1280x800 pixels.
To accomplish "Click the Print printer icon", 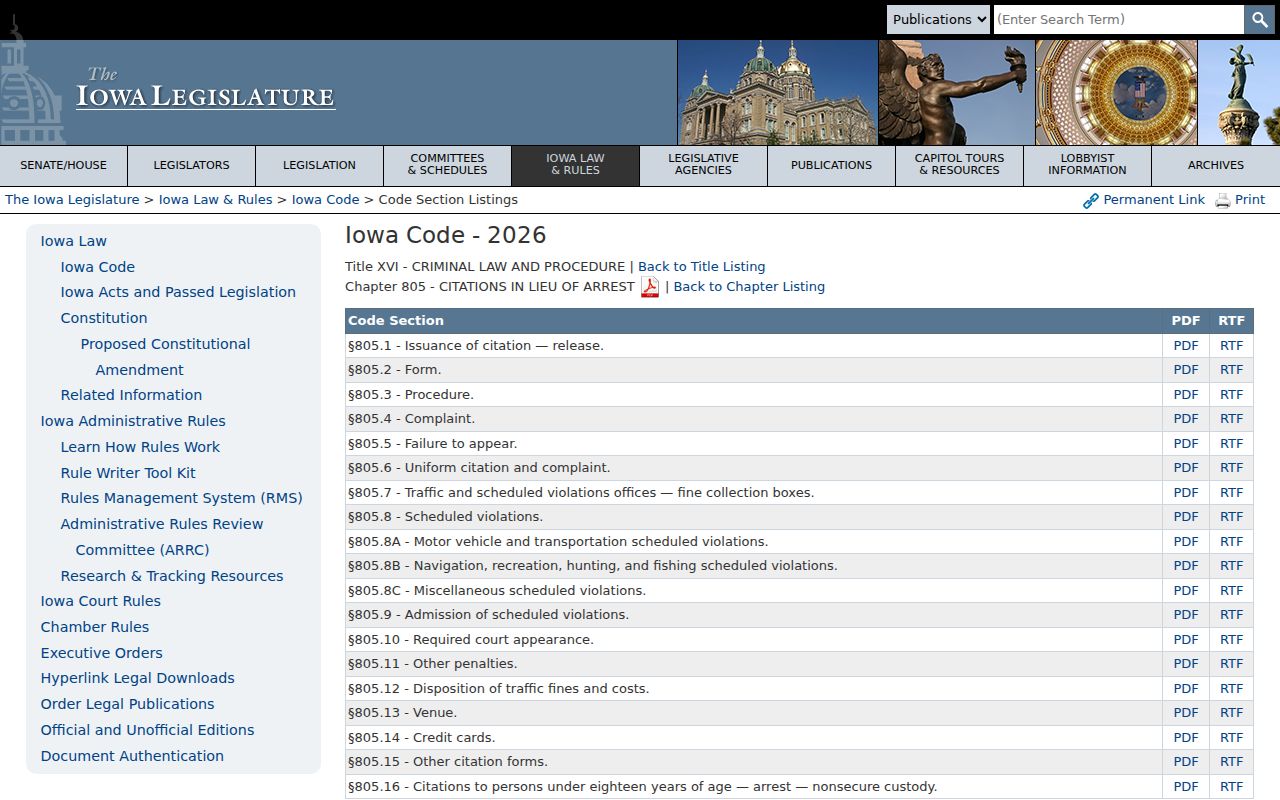I will 1223,201.
